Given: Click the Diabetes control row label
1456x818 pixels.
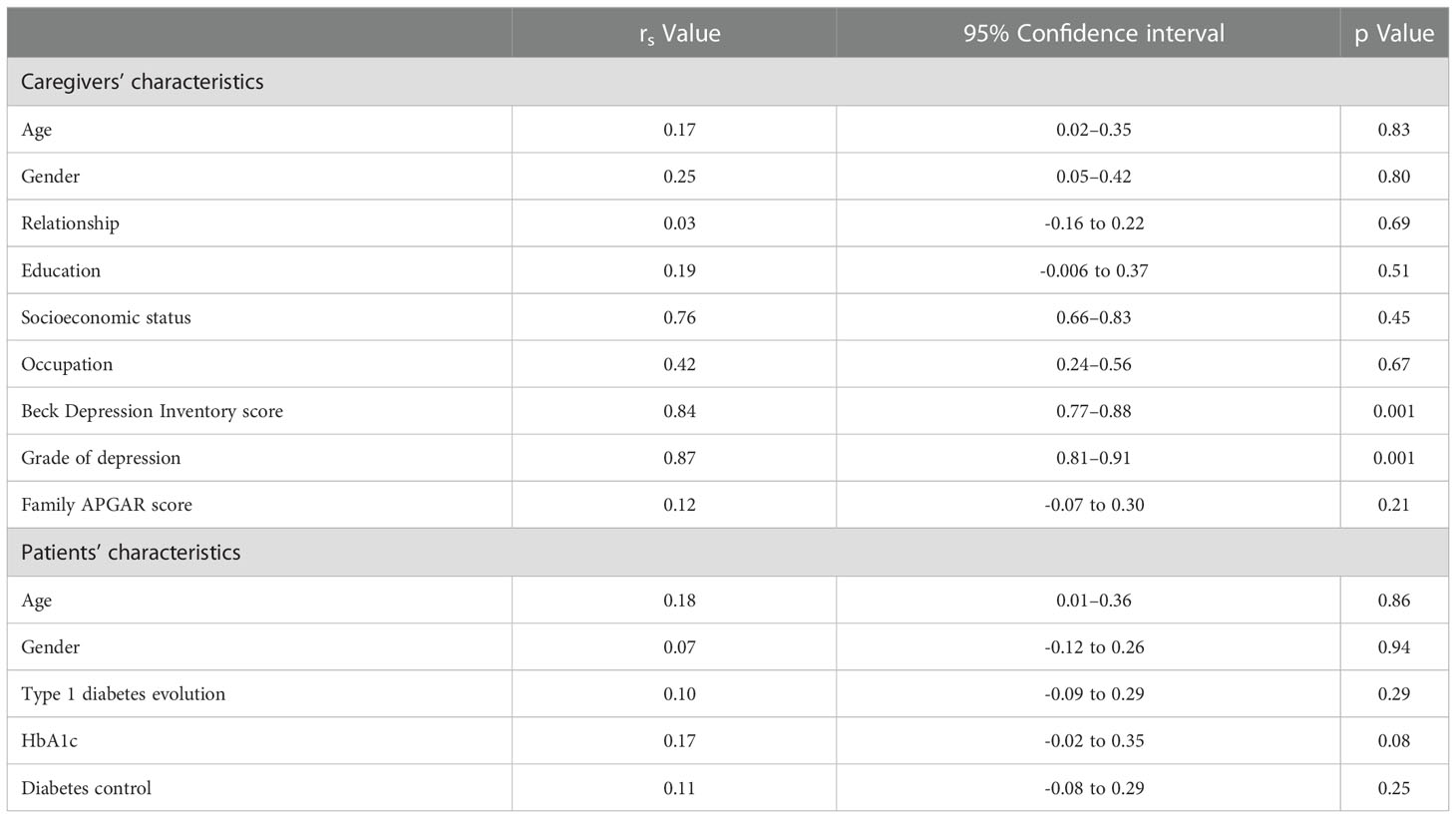Looking at the screenshot, I should (x=86, y=788).
